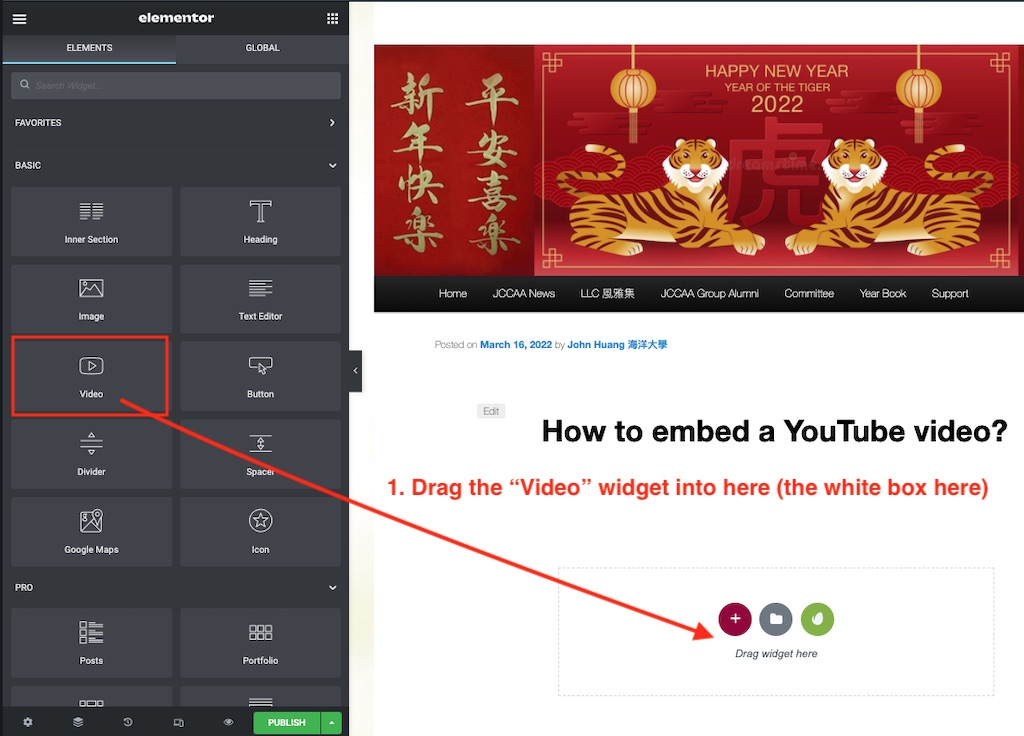Viewport: 1024px width, 736px height.
Task: Select the Button widget
Action: coord(261,376)
